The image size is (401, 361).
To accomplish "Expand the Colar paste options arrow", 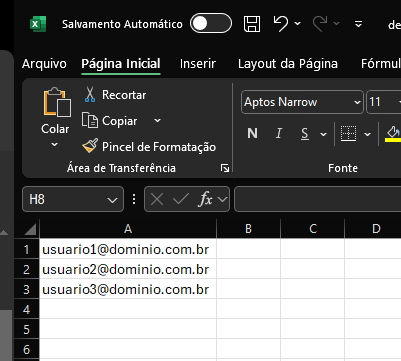I will click(x=54, y=145).
